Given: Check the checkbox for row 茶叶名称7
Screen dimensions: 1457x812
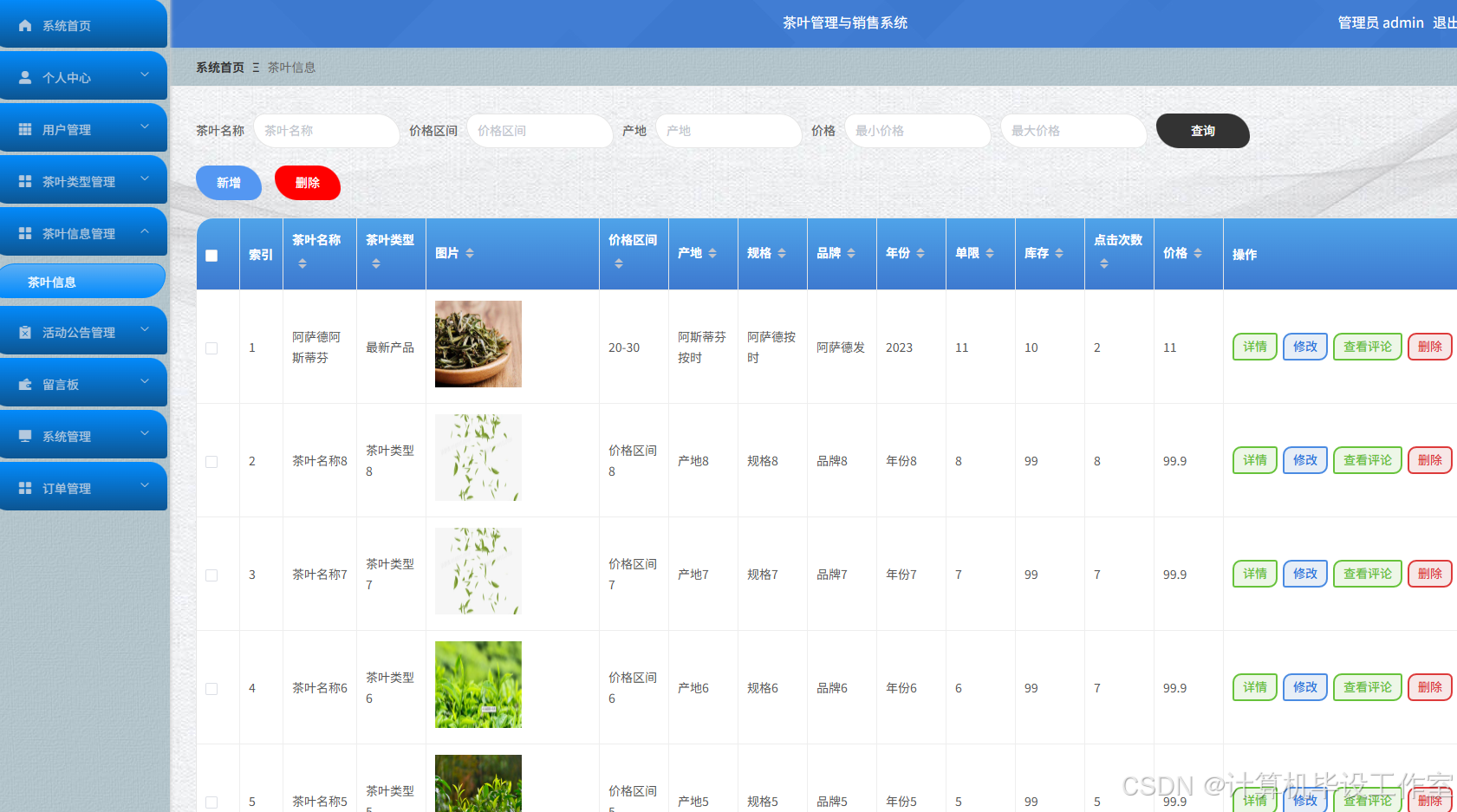Looking at the screenshot, I should [x=211, y=575].
